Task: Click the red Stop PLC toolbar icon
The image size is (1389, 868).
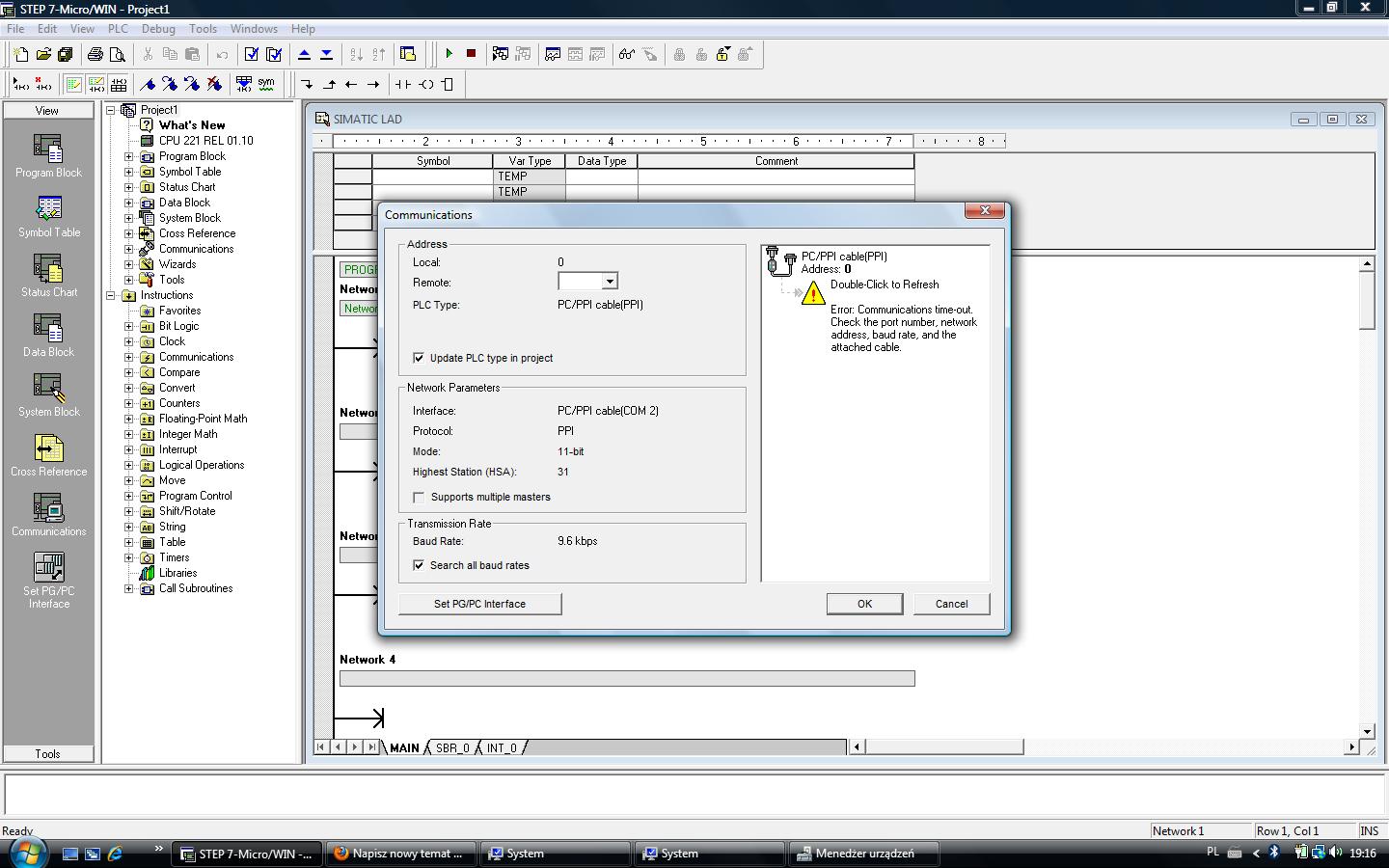Action: click(471, 54)
